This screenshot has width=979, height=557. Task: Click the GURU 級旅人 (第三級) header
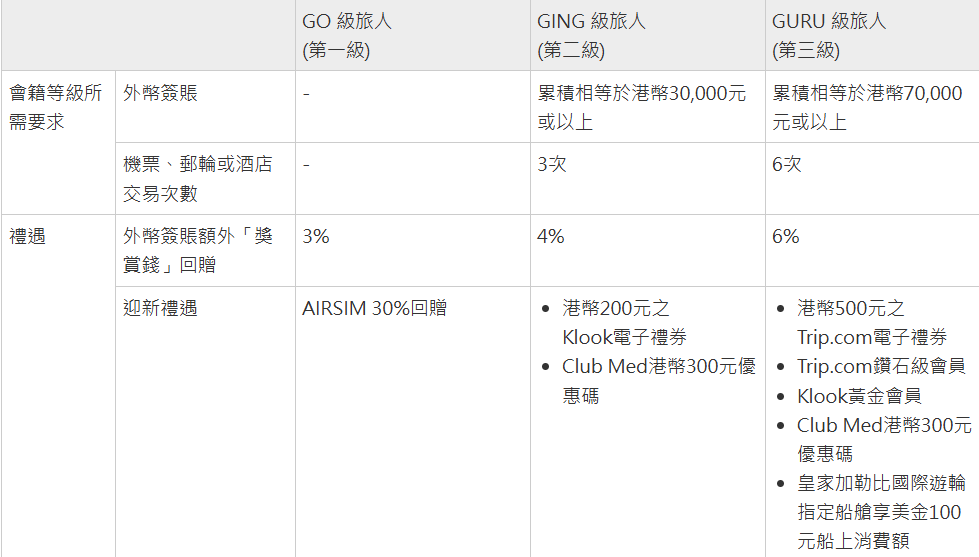coord(872,35)
